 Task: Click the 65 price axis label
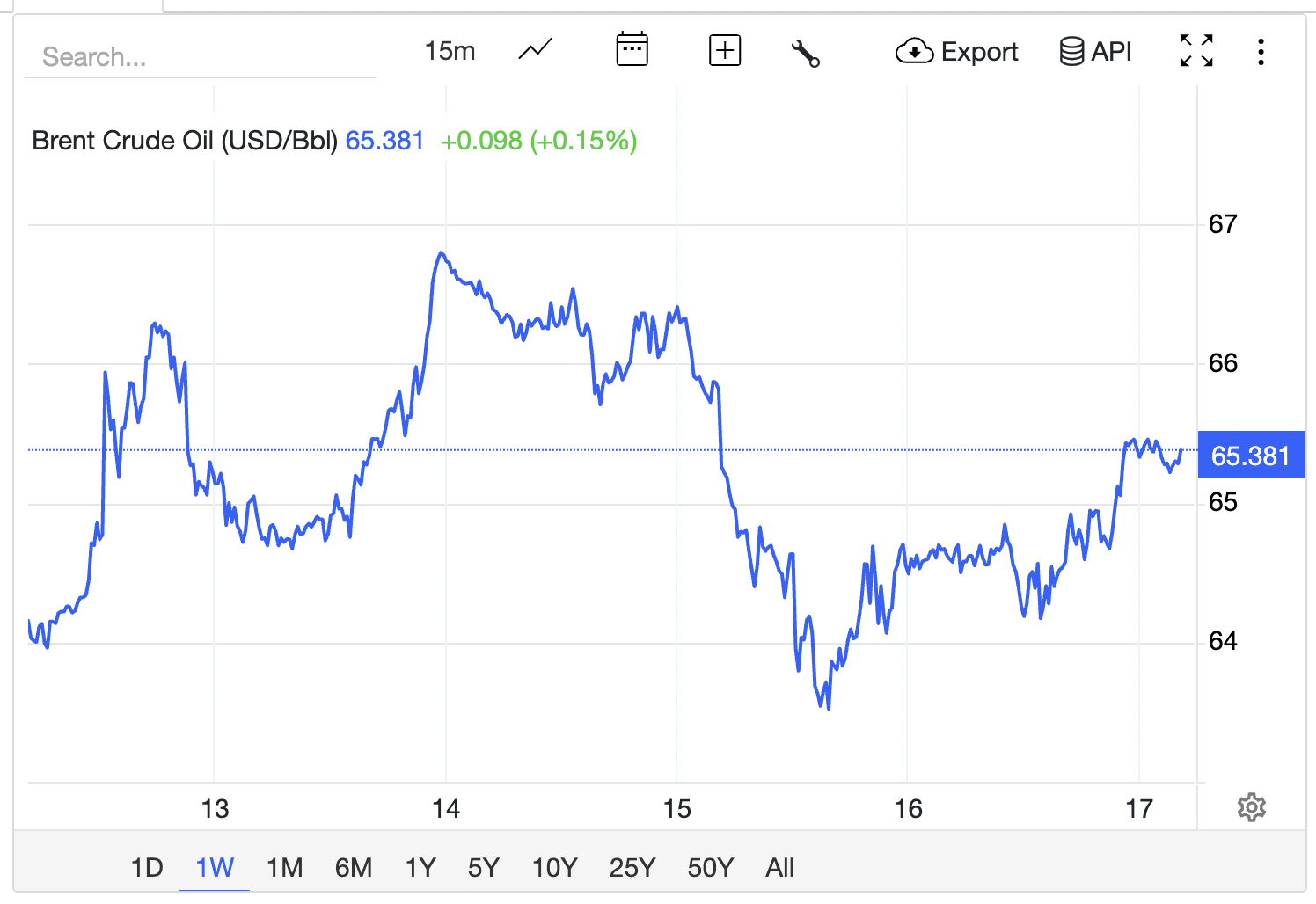click(1223, 502)
